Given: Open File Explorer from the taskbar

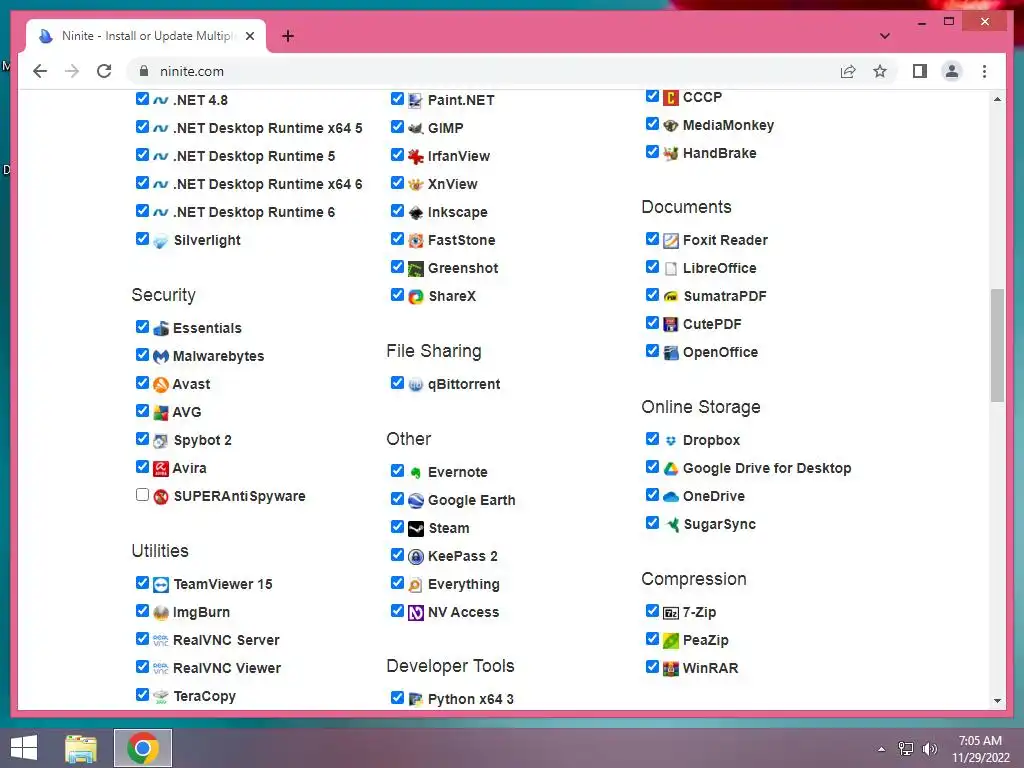Looking at the screenshot, I should tap(81, 748).
